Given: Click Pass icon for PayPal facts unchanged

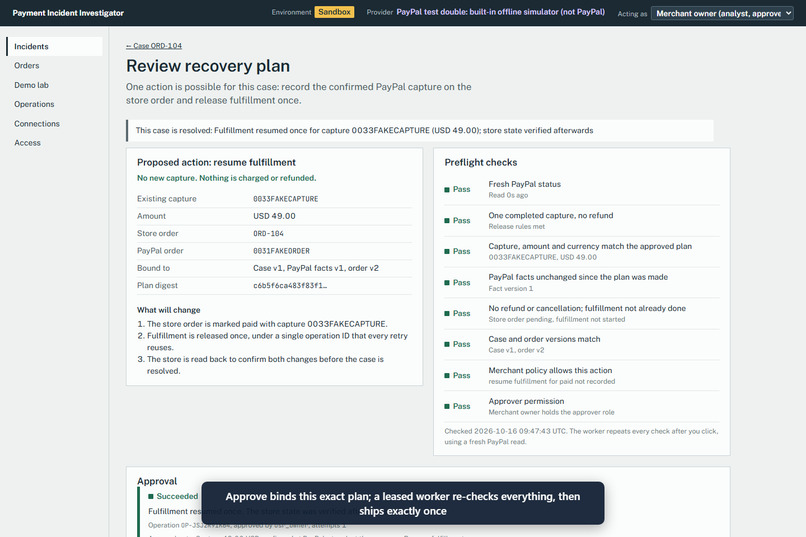Looking at the screenshot, I should click(447, 283).
